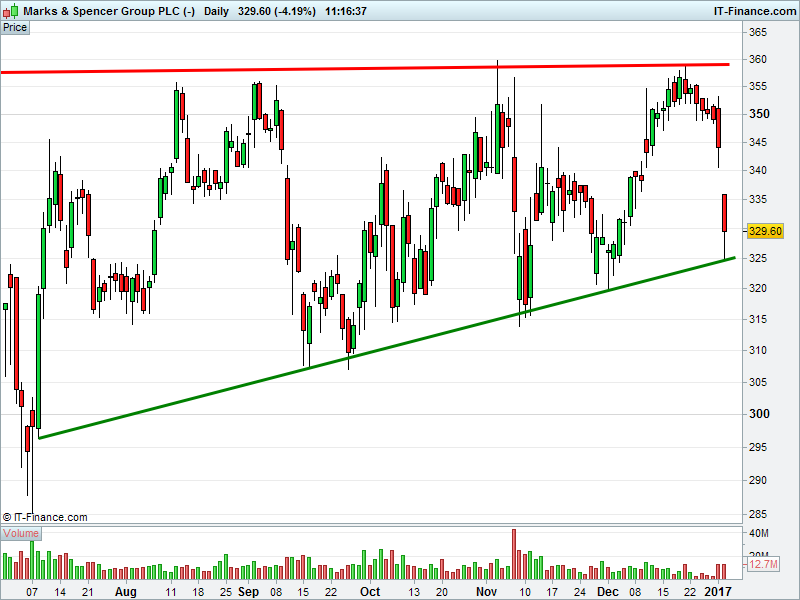Image resolution: width=800 pixels, height=600 pixels.
Task: Click the 305 price axis label
Action: click(x=758, y=382)
